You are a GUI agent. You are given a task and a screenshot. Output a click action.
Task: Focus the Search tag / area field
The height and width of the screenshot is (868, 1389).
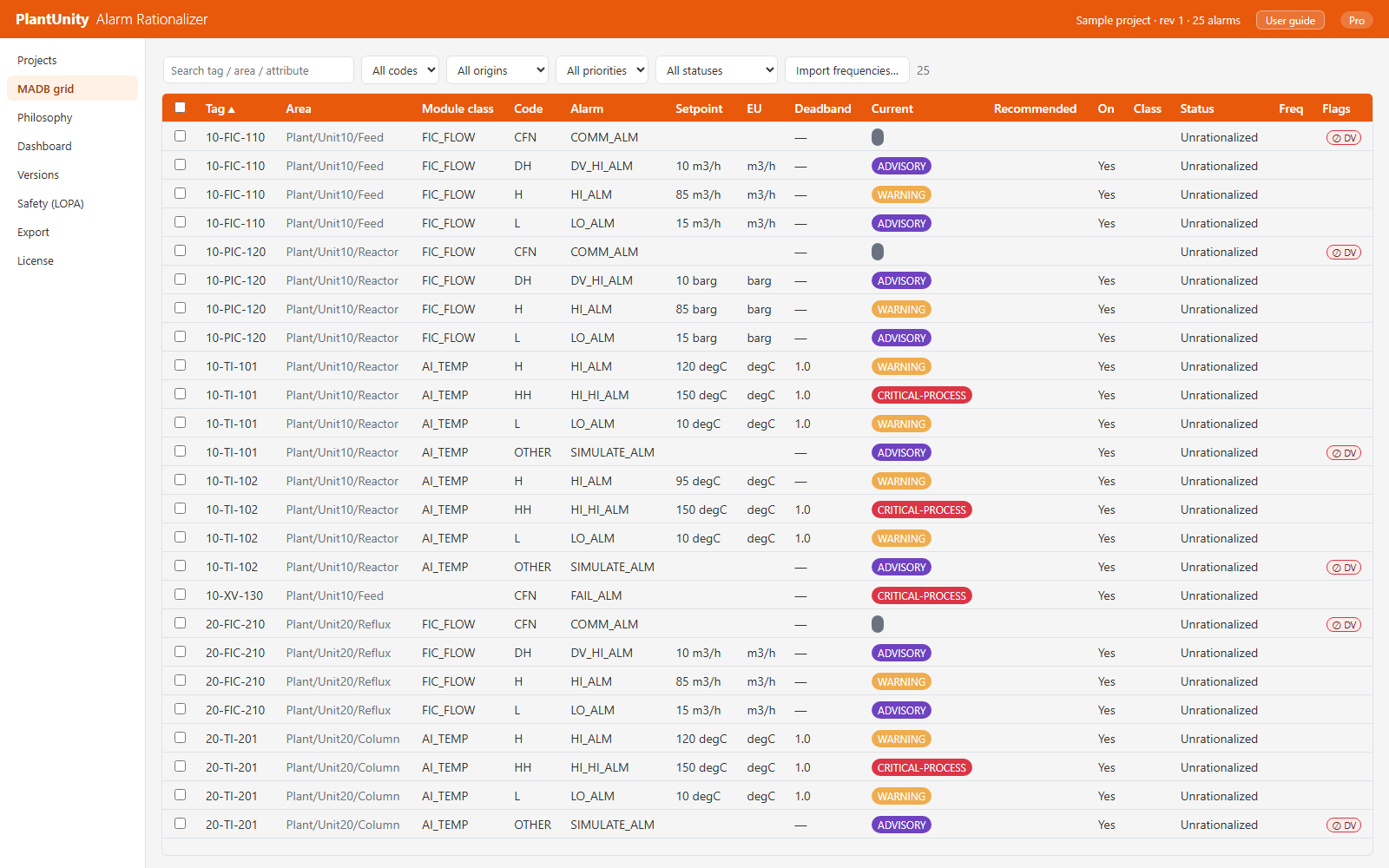pos(258,70)
